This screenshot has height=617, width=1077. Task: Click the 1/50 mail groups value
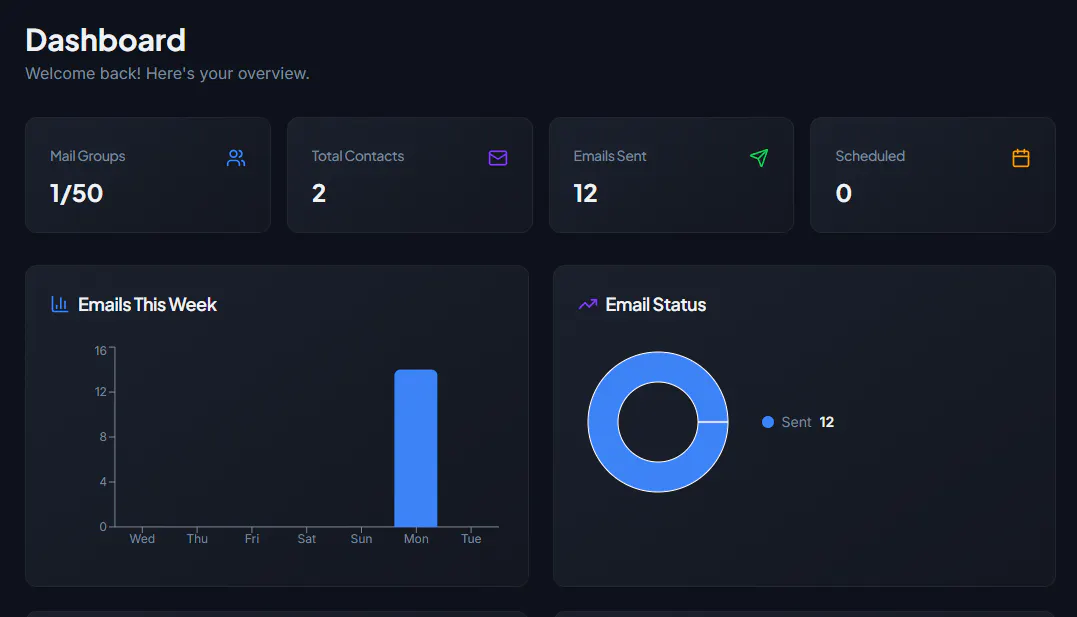point(76,193)
